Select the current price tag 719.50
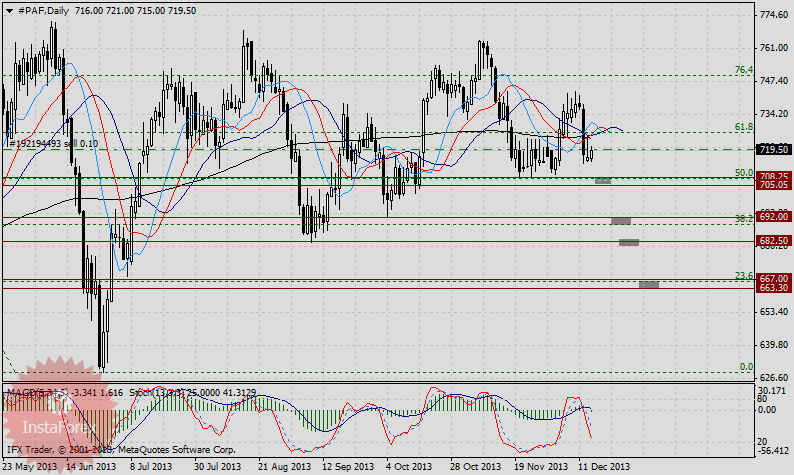Image resolution: width=794 pixels, height=475 pixels. coord(775,149)
